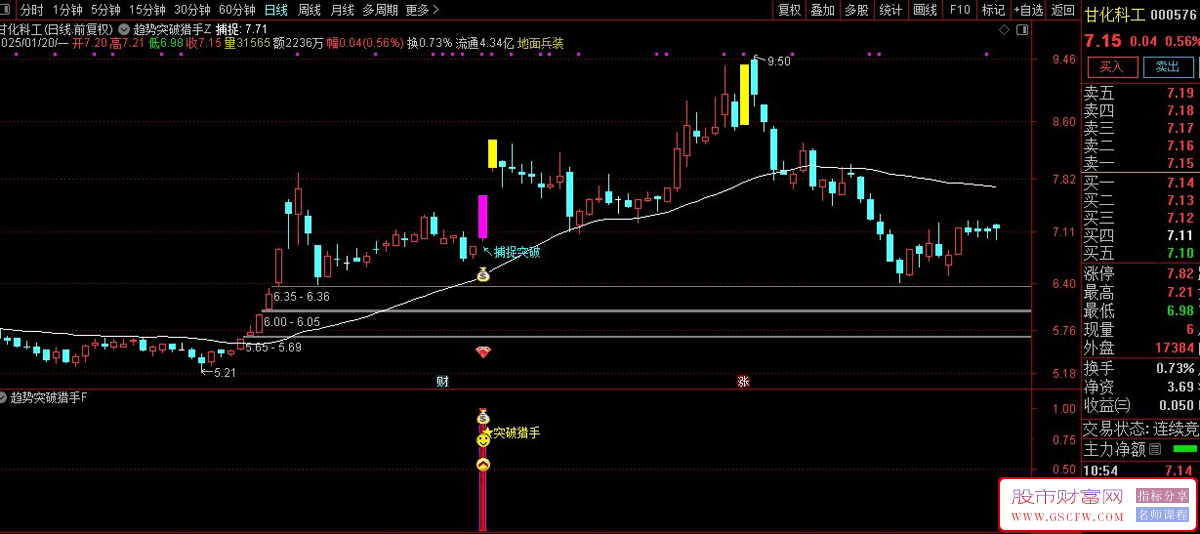This screenshot has height=534, width=1200.
Task: Click the 捕捉突破 chart annotation
Action: pos(516,252)
